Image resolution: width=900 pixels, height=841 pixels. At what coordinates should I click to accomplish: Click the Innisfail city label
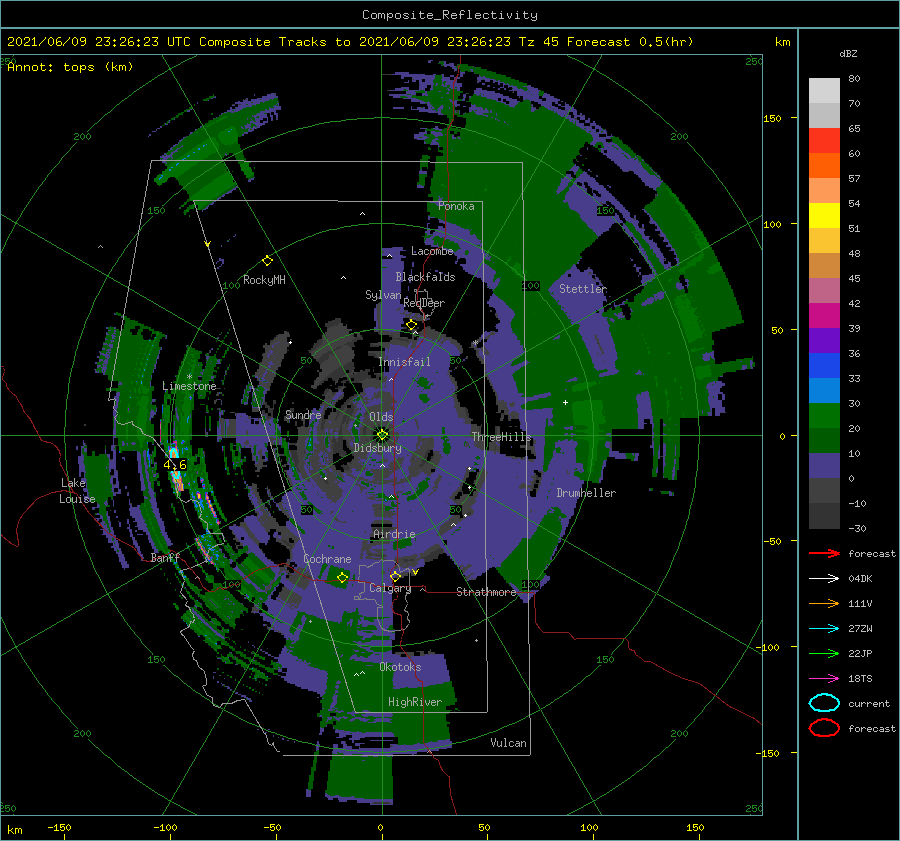coord(404,362)
